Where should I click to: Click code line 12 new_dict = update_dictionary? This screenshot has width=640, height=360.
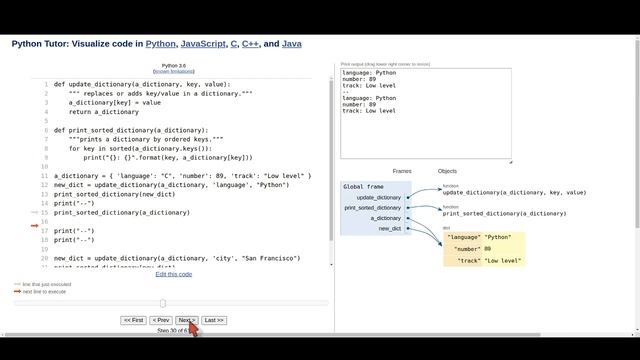[x=171, y=185]
